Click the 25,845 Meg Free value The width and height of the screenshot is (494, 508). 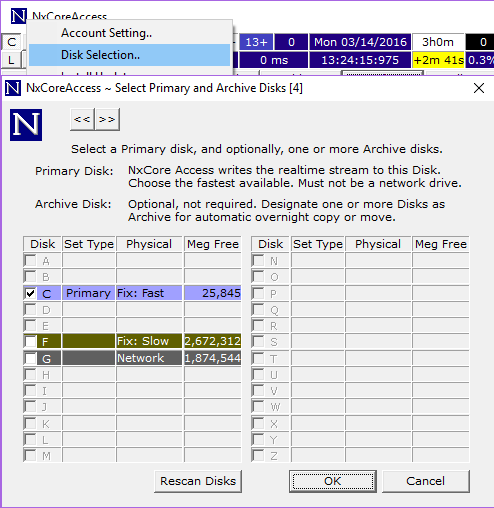pyautogui.click(x=213, y=293)
